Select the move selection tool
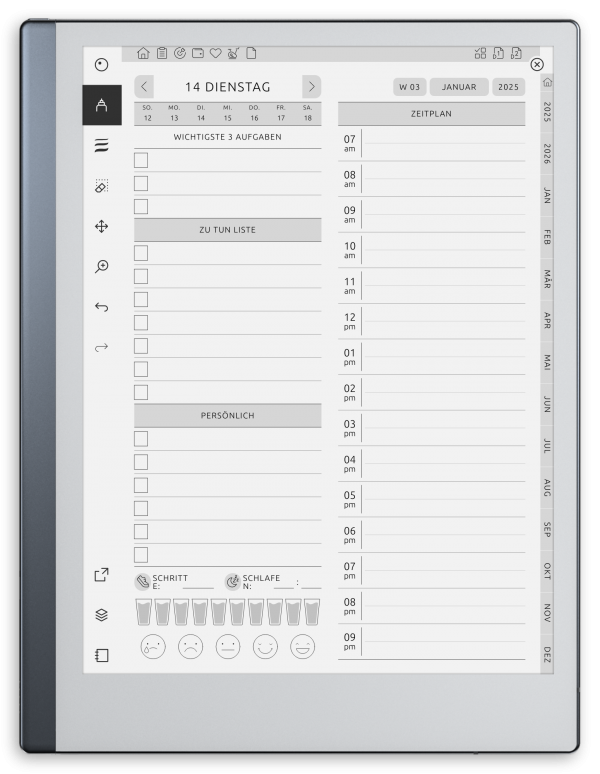Image resolution: width=600 pixels, height=774 pixels. pos(101,227)
